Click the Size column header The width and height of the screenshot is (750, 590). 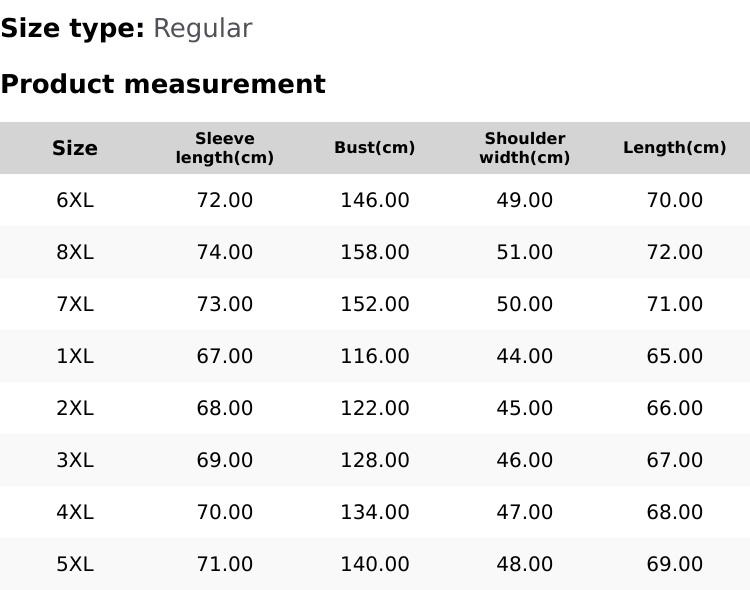coord(75,148)
